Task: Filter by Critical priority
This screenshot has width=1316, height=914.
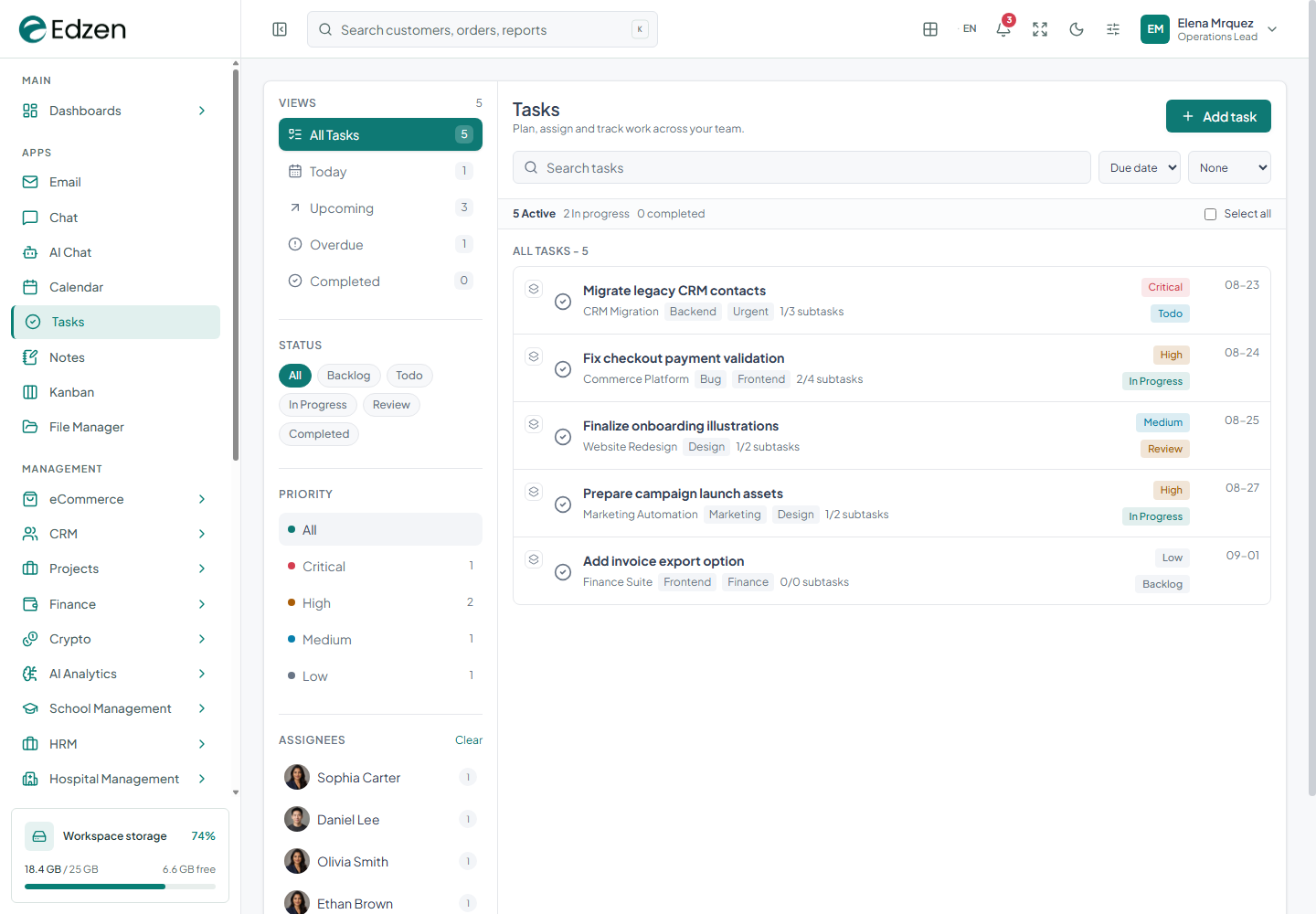Action: pos(380,567)
